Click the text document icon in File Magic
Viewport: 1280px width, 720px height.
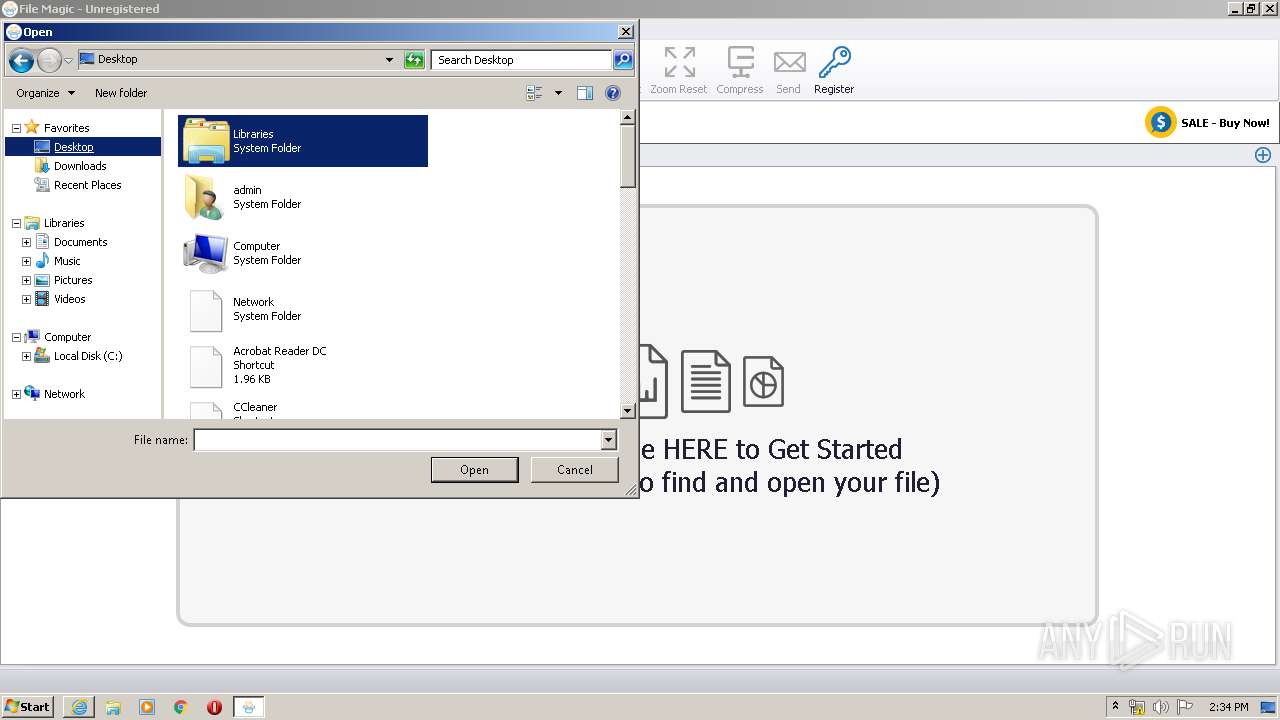coord(706,381)
